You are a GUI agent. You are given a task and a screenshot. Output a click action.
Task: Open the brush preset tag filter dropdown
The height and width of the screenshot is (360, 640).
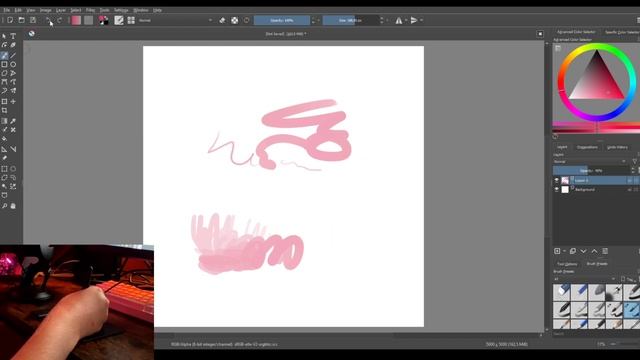[584, 279]
